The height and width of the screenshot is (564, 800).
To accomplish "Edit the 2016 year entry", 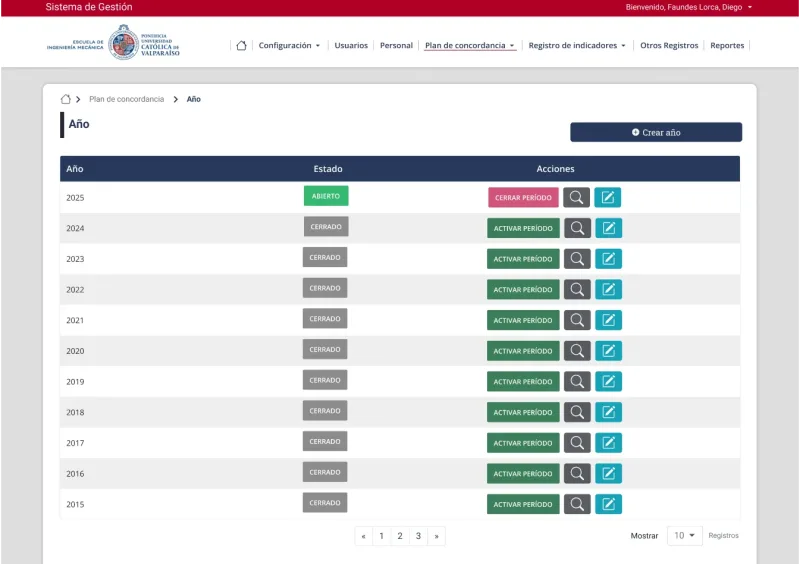I will pos(609,473).
